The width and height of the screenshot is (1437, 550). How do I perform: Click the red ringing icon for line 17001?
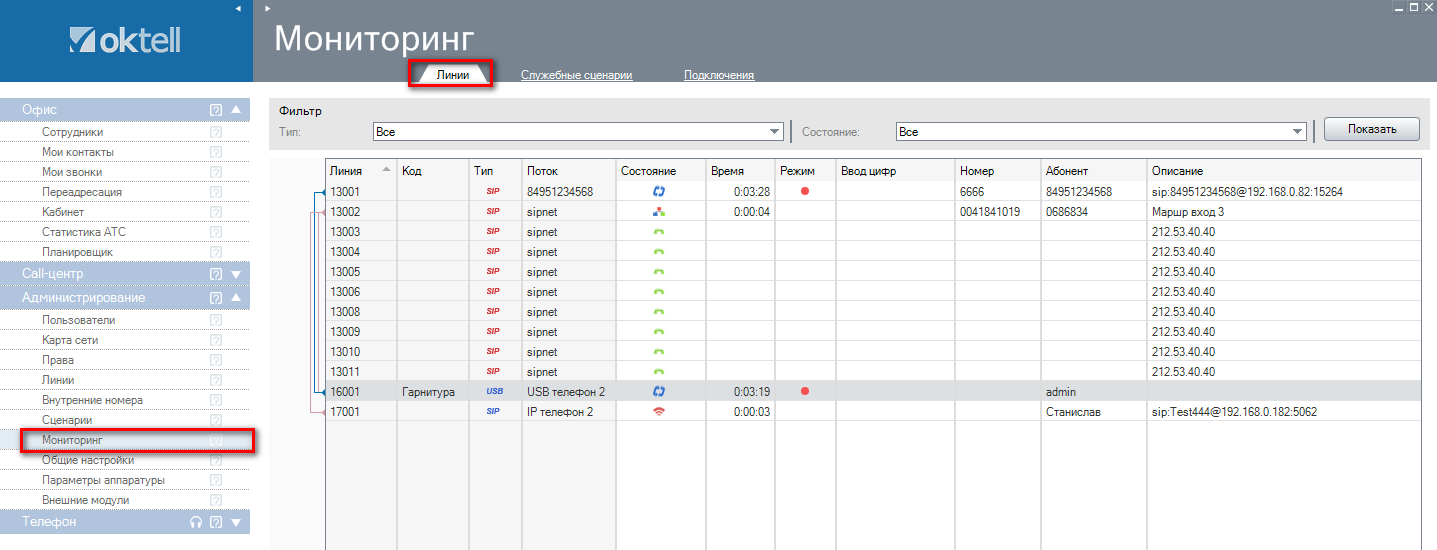tap(659, 412)
